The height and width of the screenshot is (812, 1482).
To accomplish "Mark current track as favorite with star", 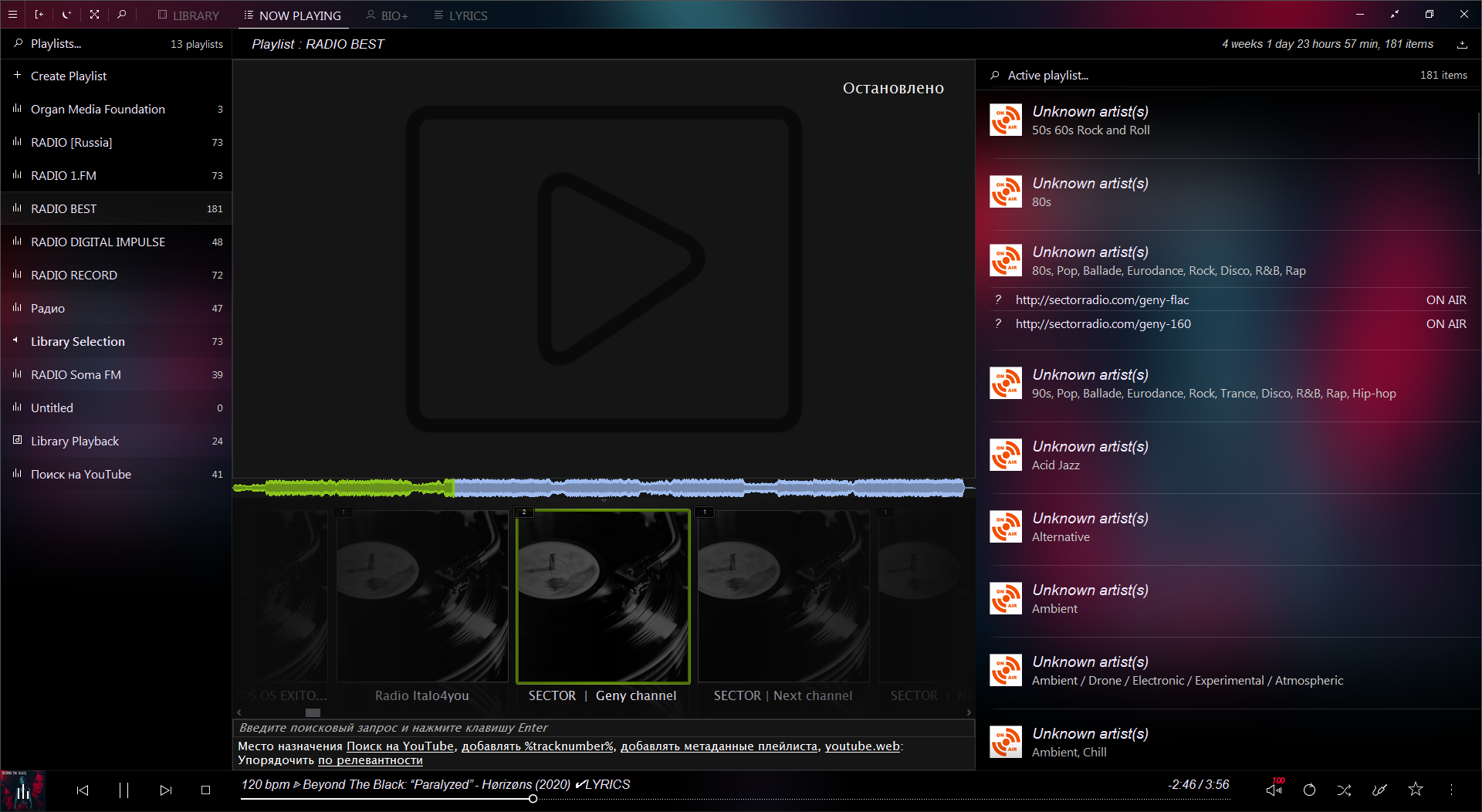I will tap(1416, 790).
